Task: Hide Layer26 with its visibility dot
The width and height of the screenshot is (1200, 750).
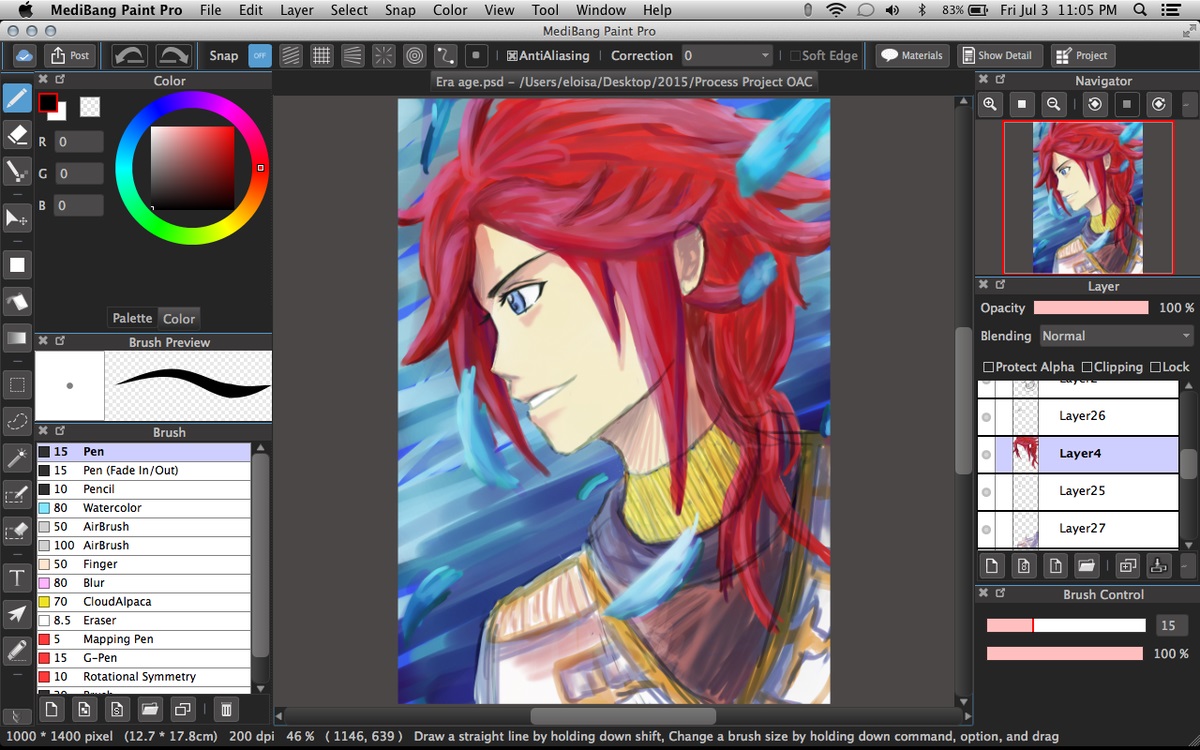Action: click(986, 416)
